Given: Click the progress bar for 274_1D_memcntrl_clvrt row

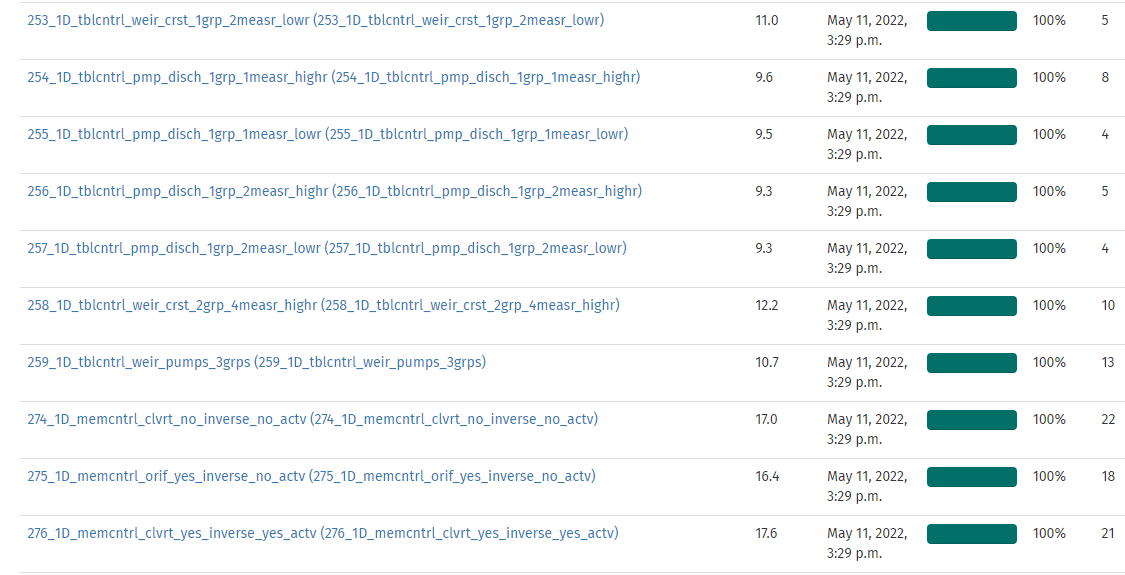Looking at the screenshot, I should pos(971,420).
